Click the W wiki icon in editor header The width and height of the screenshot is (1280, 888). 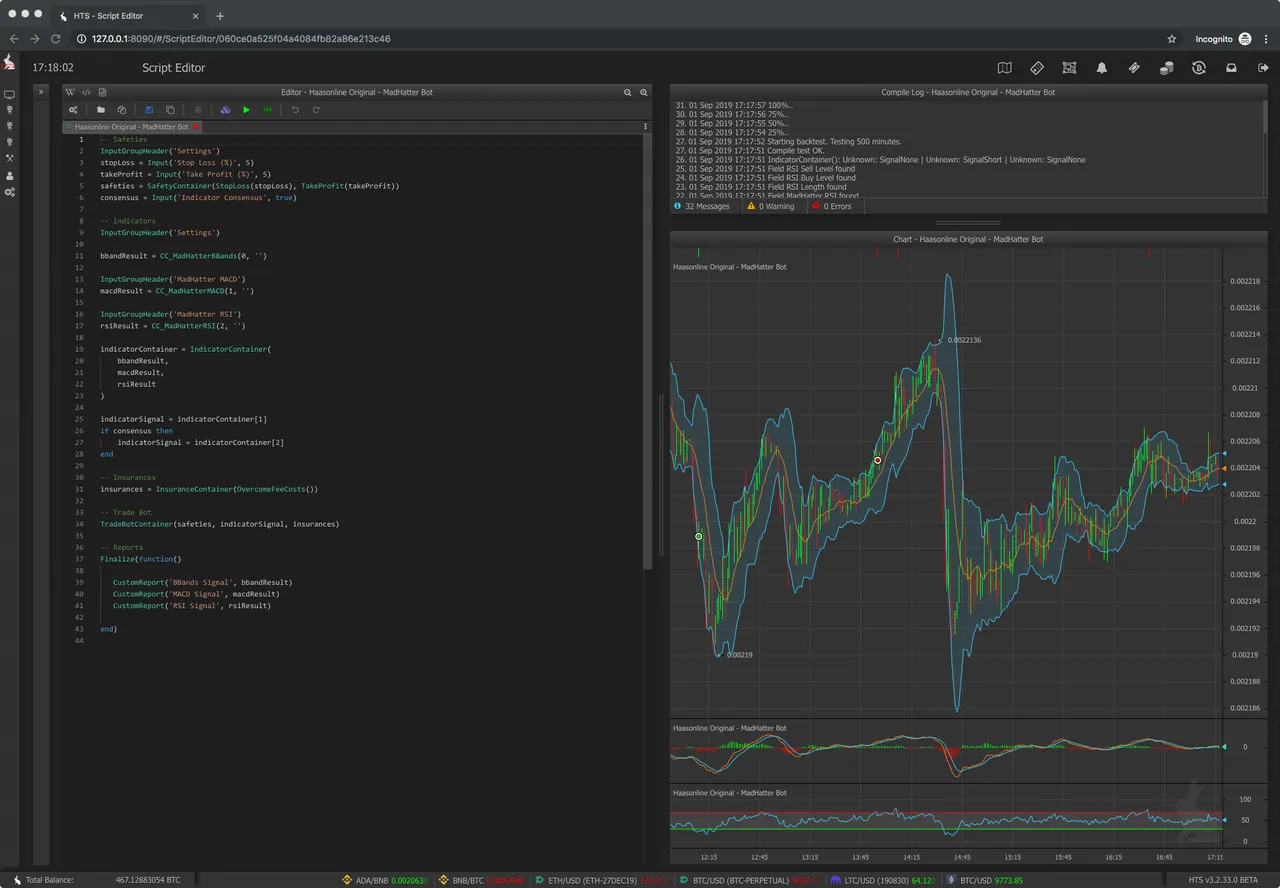pyautogui.click(x=71, y=92)
